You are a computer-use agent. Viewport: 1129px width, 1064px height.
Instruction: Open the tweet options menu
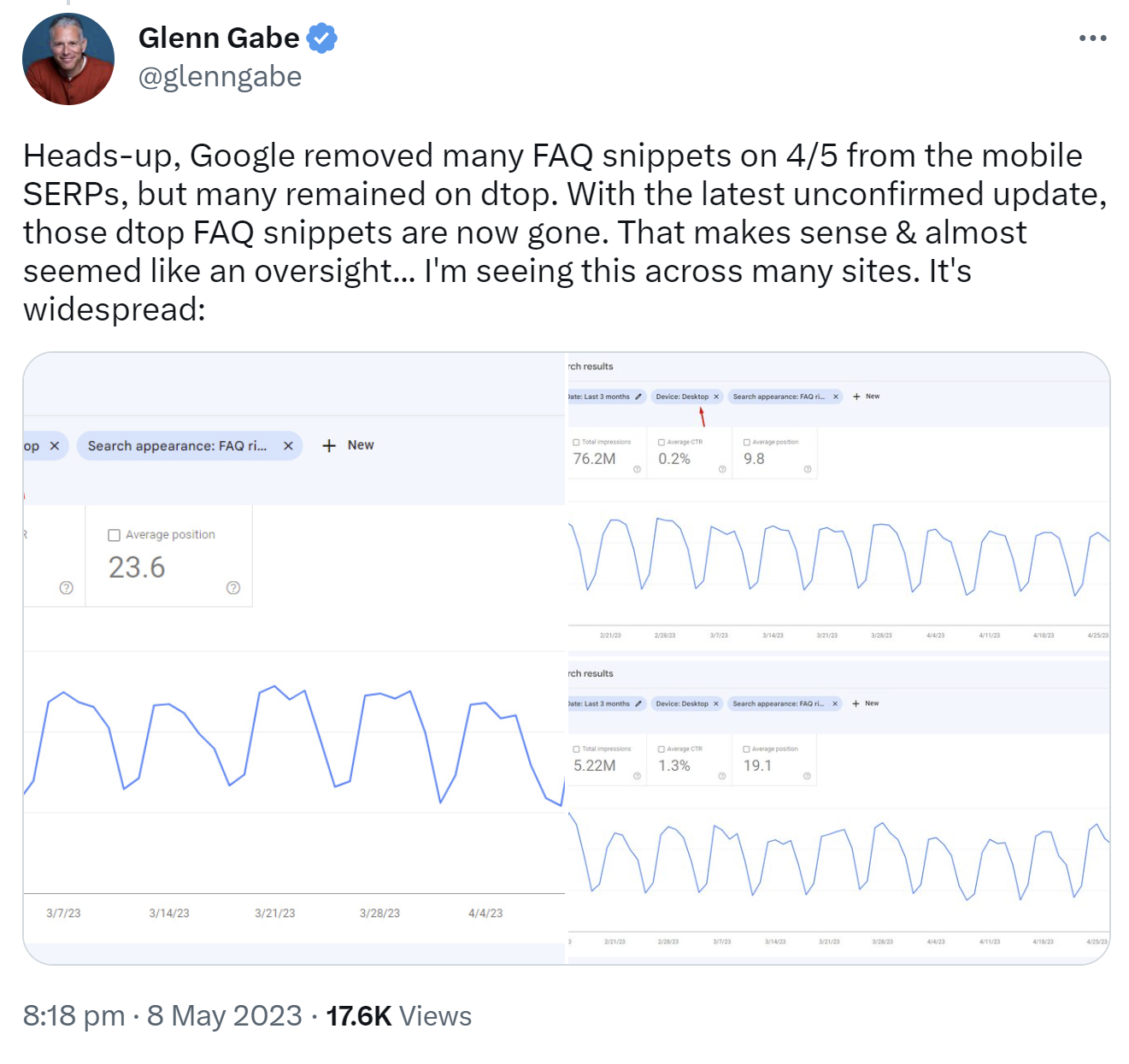(x=1094, y=37)
